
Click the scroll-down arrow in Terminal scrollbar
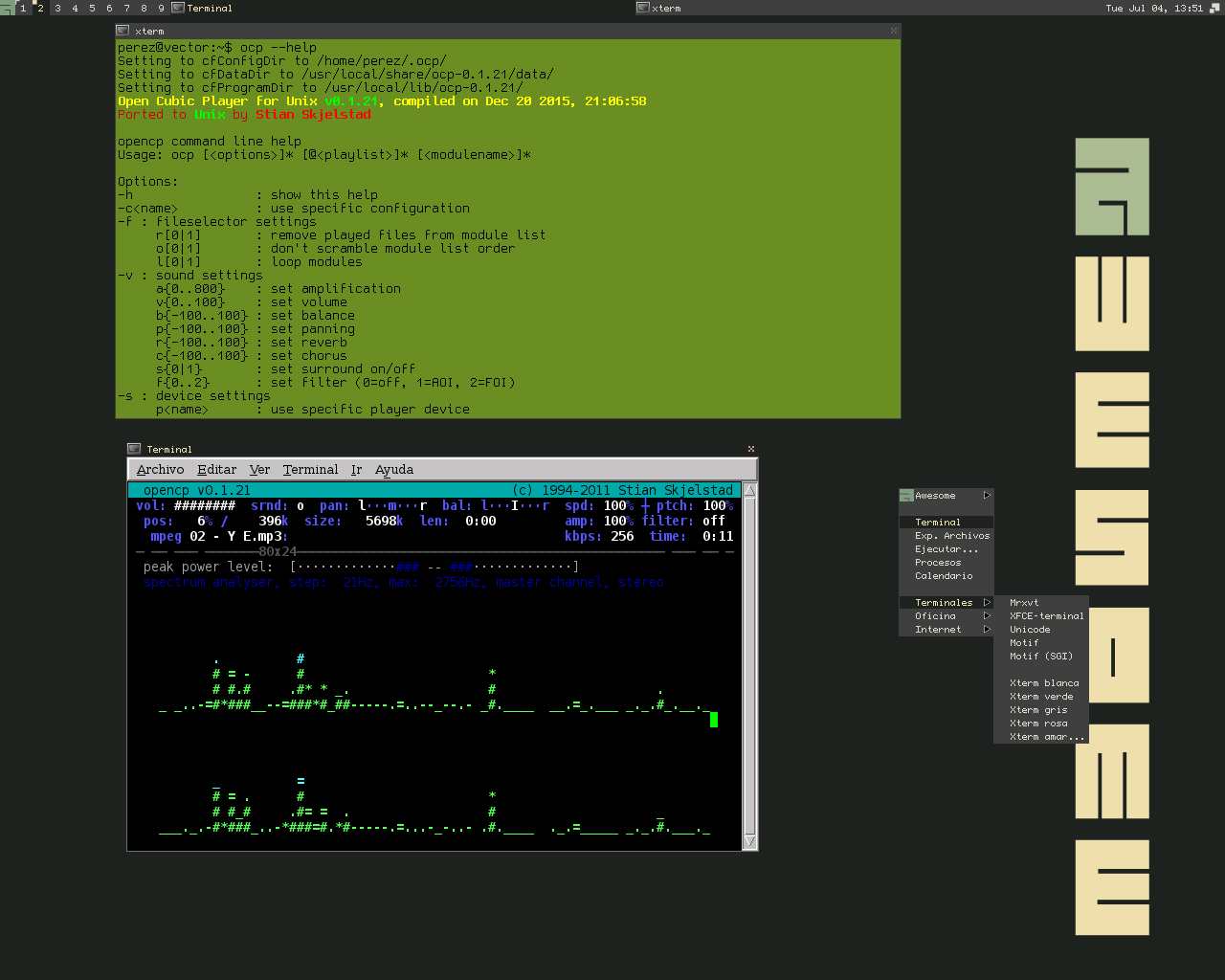pyautogui.click(x=750, y=842)
